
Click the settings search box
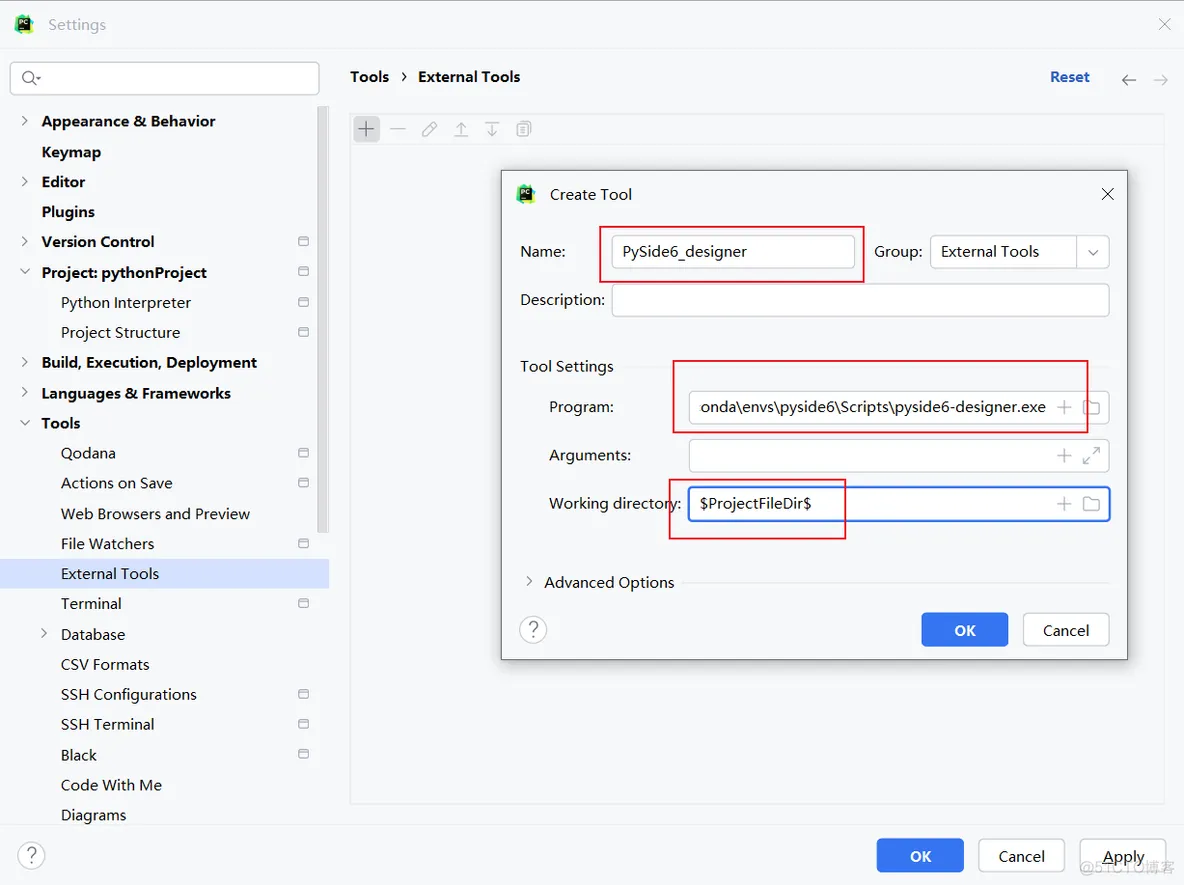(165, 78)
